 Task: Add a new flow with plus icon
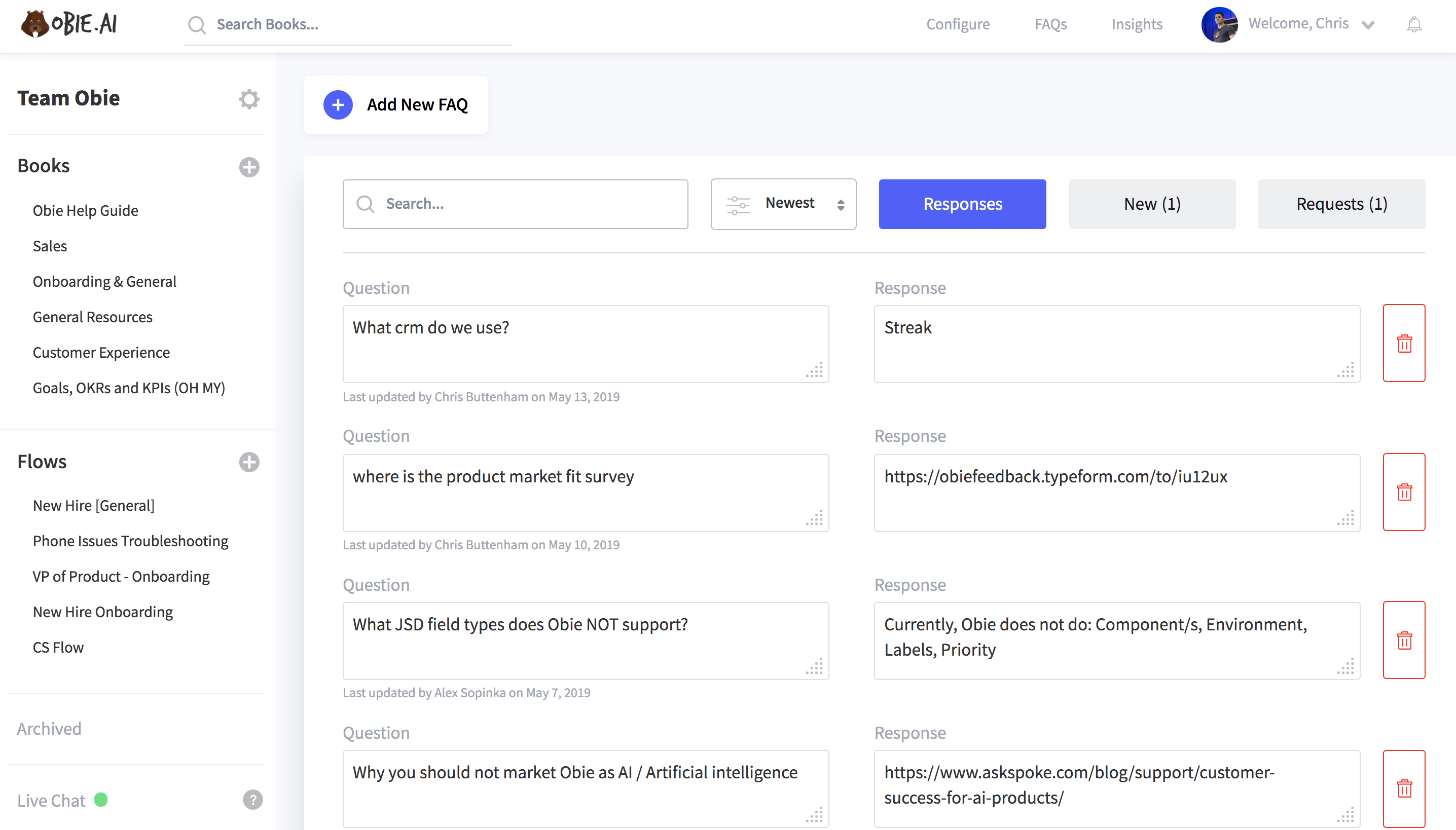[249, 462]
